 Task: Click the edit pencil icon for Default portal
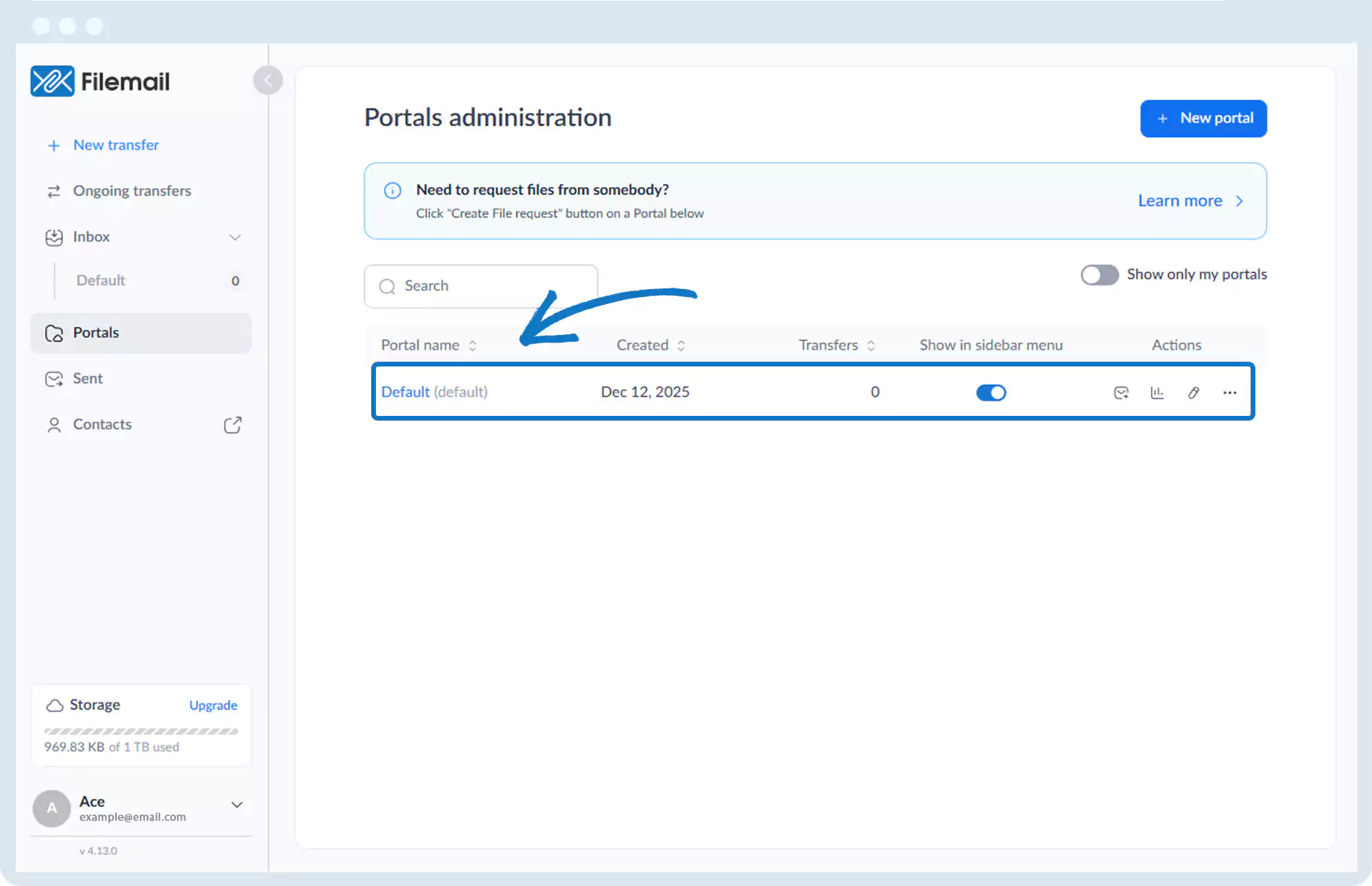point(1194,393)
